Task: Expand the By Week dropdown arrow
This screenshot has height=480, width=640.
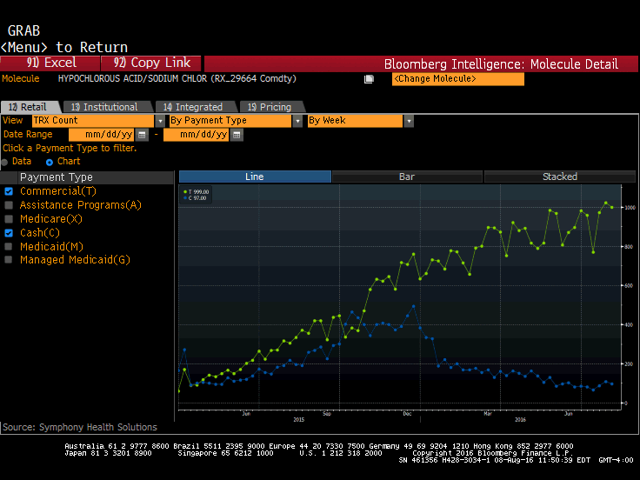Action: 409,121
